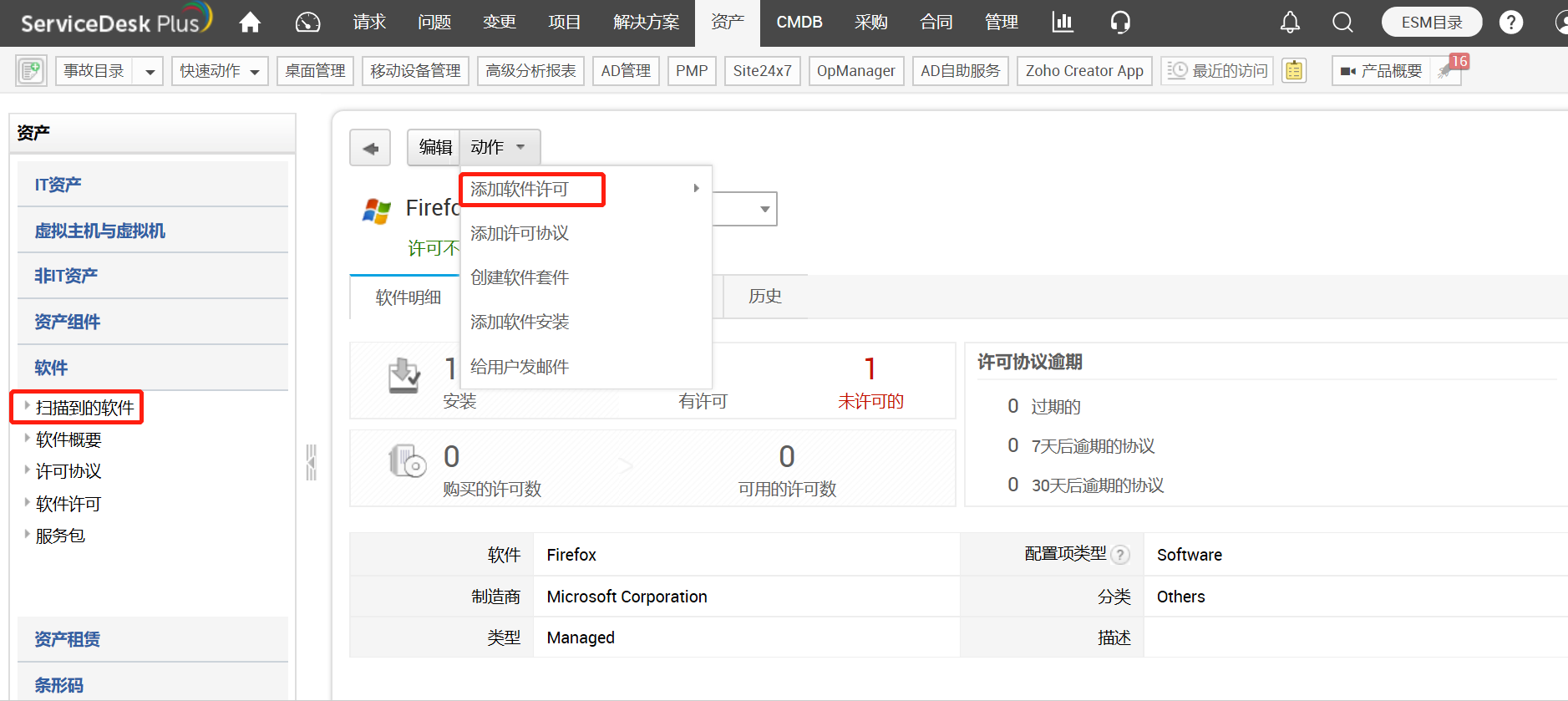Expand 扫描到的软件 tree item
Viewport: 1568px width, 701px height.
(x=27, y=406)
